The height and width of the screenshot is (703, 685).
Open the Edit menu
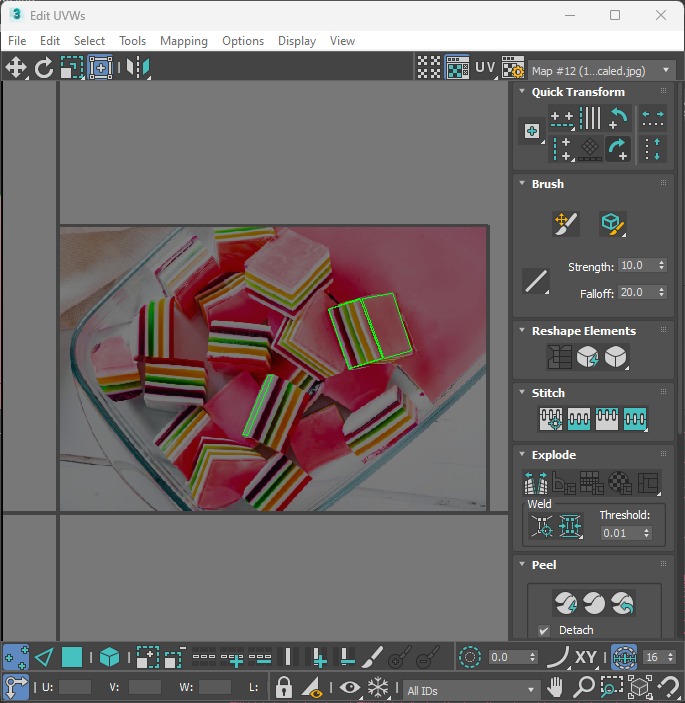pyautogui.click(x=50, y=41)
